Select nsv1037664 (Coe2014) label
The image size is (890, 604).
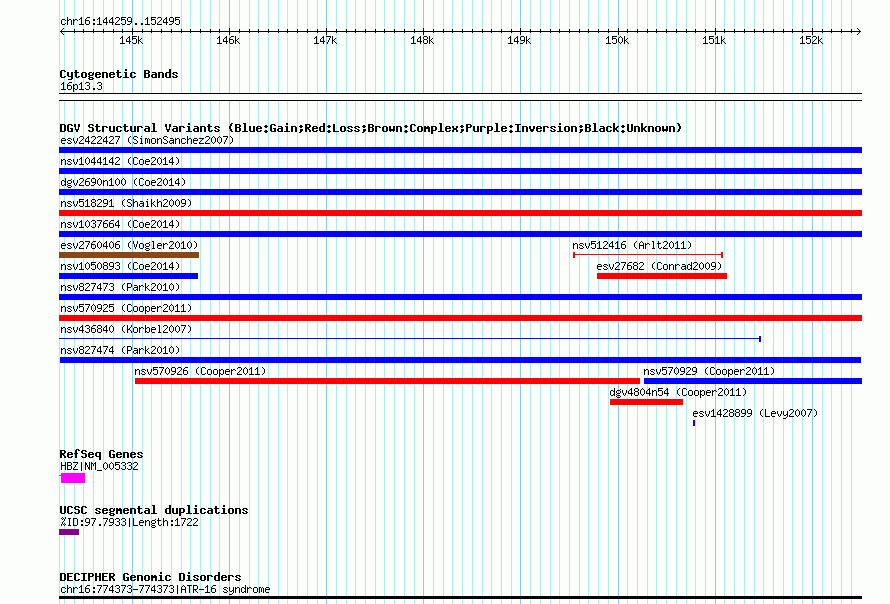[120, 224]
